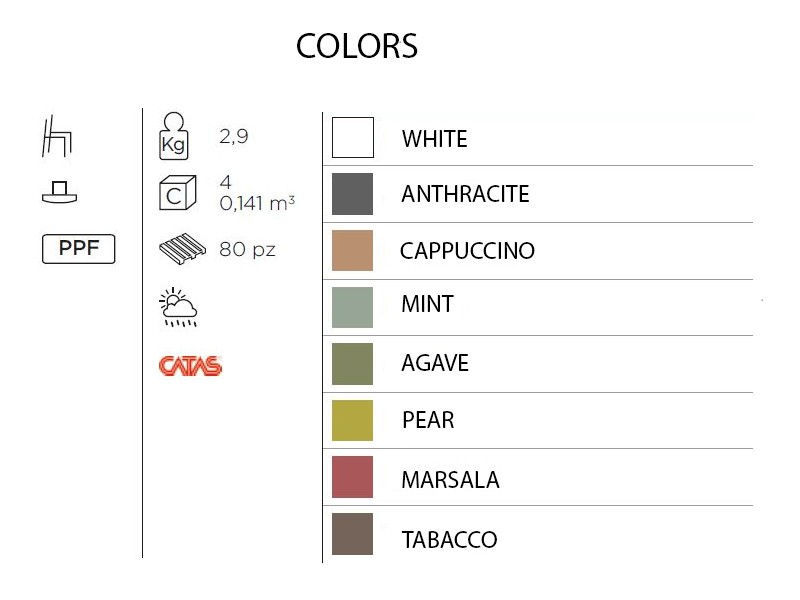Choose the Cappuccino color swatch
Image resolution: width=800 pixels, height=600 pixels.
[x=353, y=251]
